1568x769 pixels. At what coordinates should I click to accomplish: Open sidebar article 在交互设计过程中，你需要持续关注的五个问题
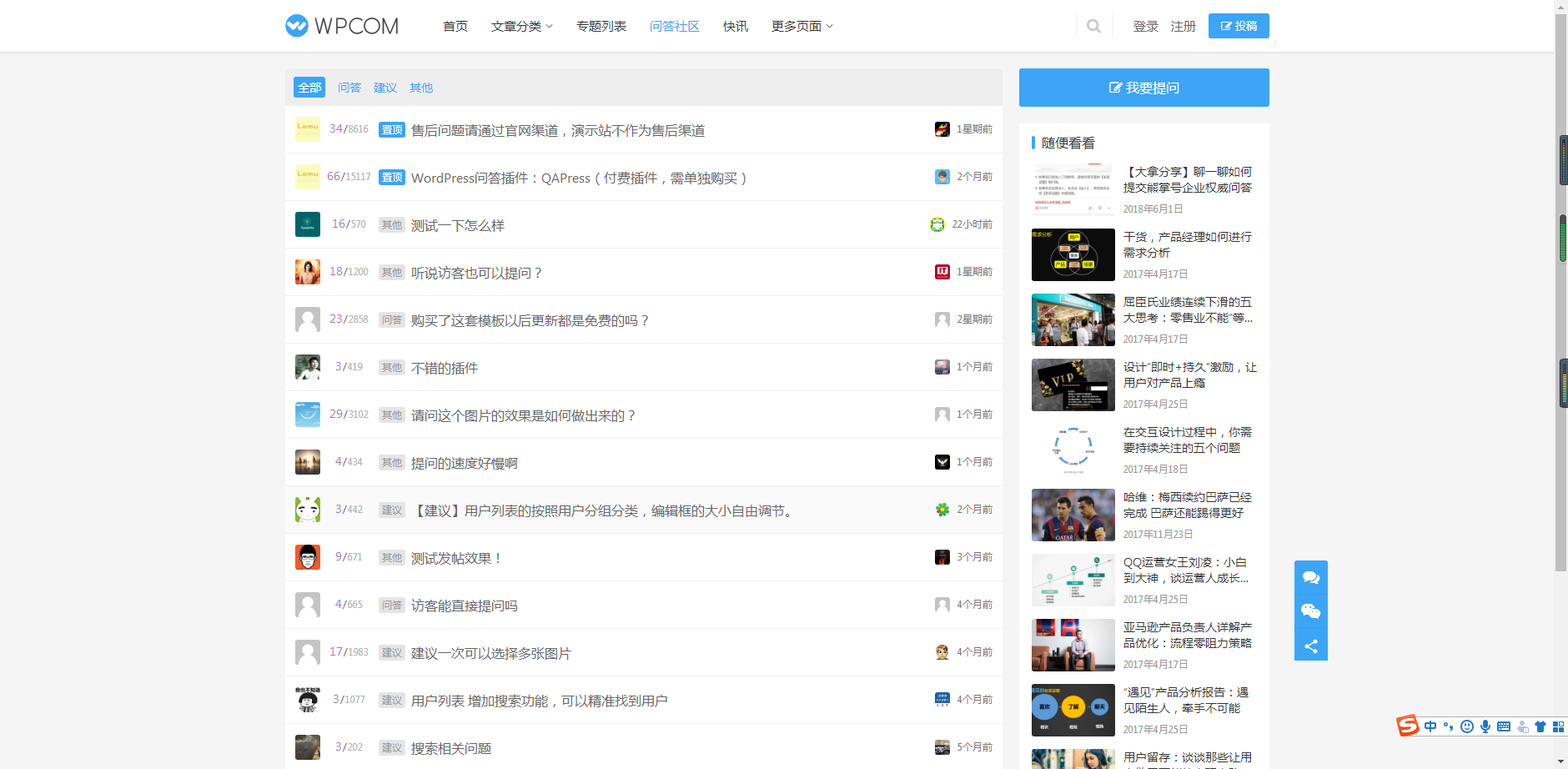click(x=1188, y=440)
